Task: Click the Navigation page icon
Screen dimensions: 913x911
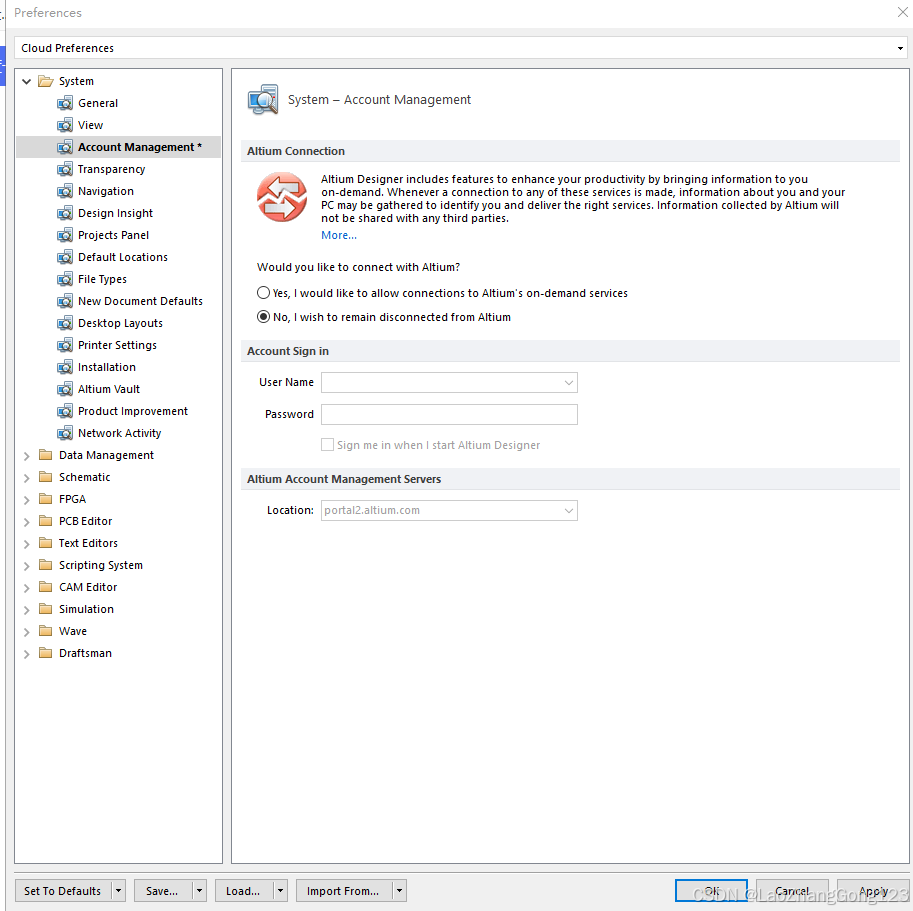Action: (65, 192)
